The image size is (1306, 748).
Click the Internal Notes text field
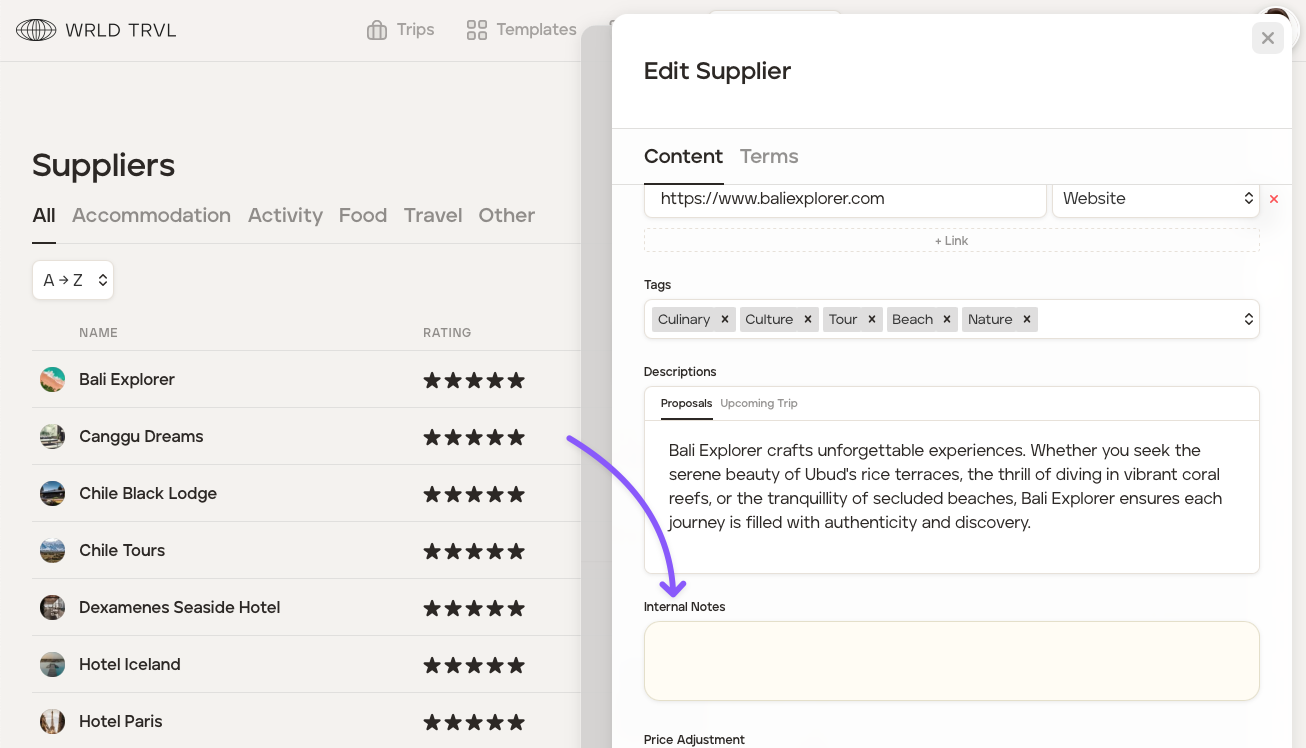click(951, 661)
